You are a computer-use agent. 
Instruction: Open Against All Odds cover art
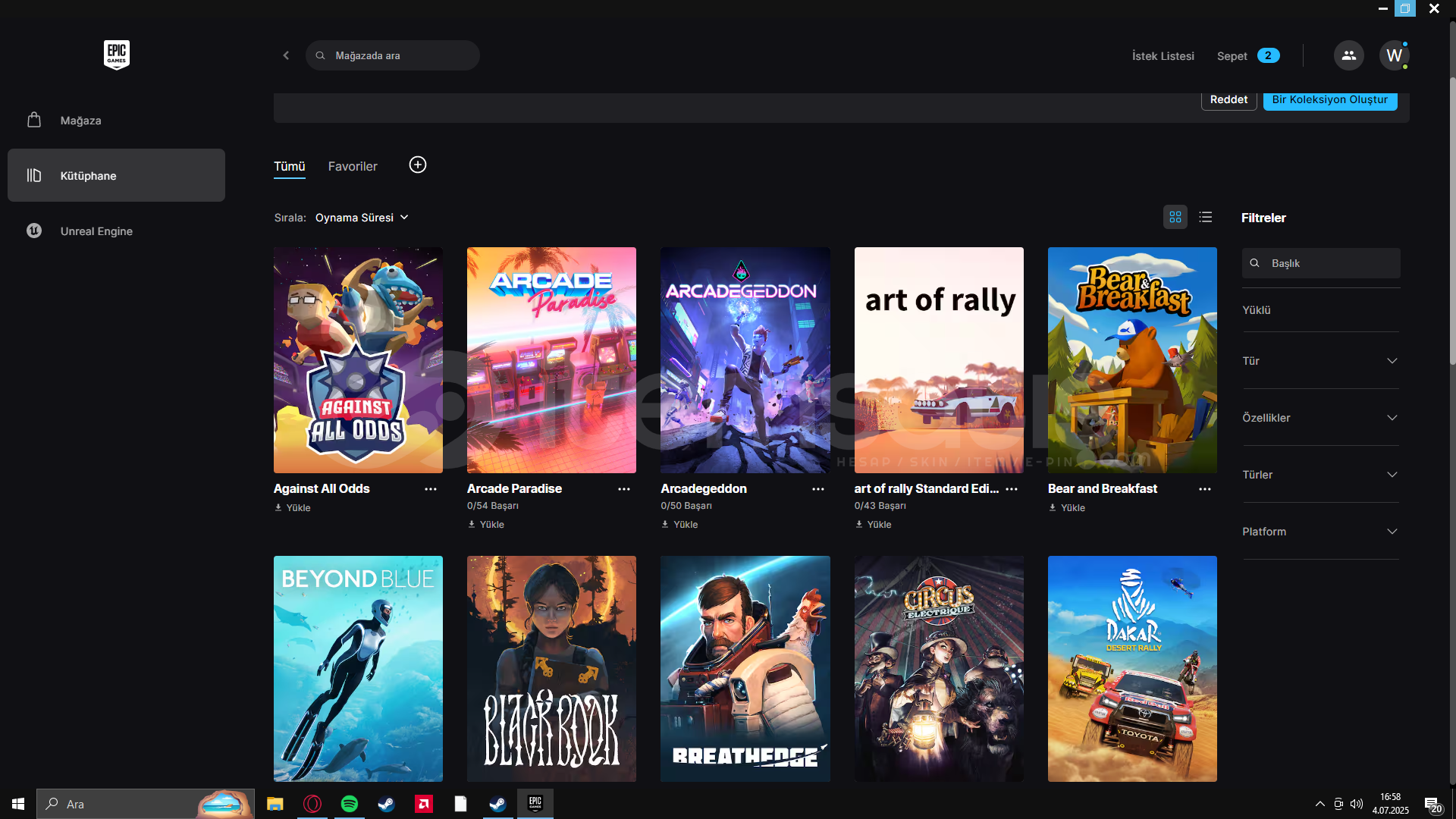pos(358,360)
